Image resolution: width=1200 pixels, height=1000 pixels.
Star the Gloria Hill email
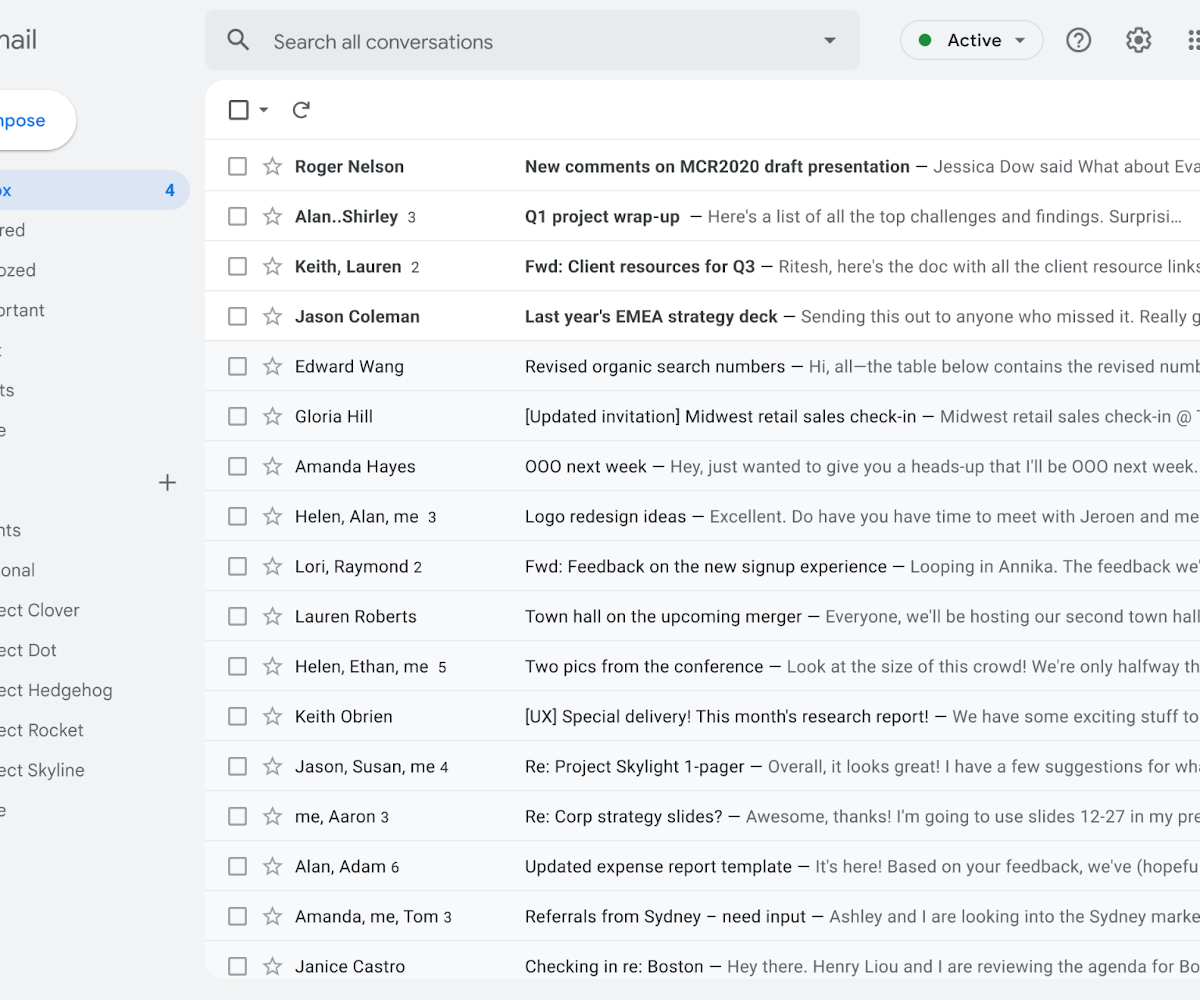pyautogui.click(x=272, y=417)
